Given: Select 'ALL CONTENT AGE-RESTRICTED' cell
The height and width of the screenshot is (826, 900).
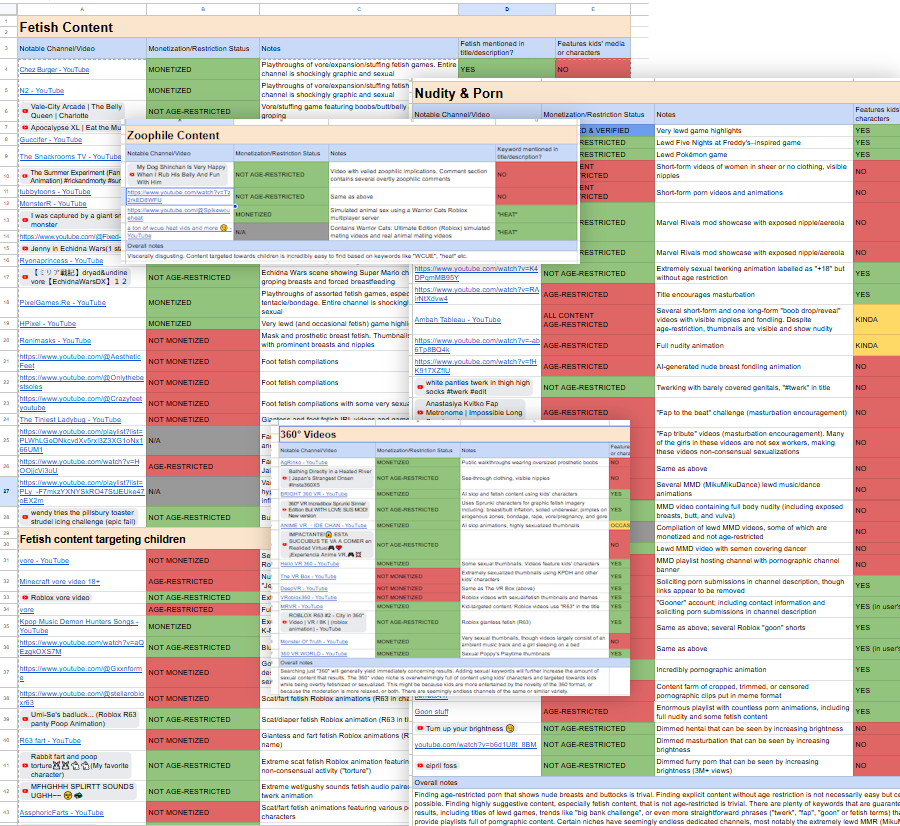Looking at the screenshot, I should point(598,320).
